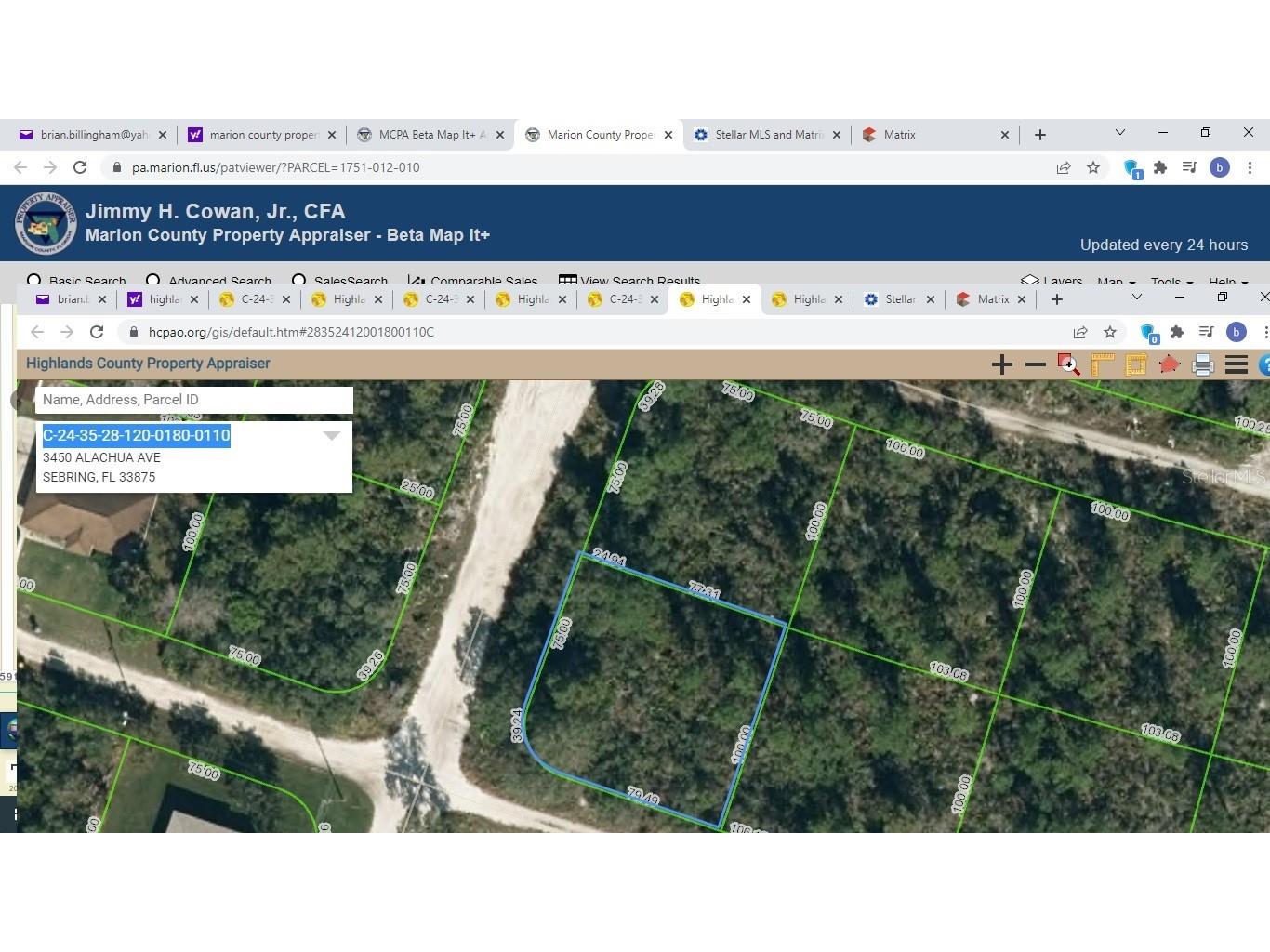The height and width of the screenshot is (952, 1270).
Task: Open the tab search chevron in front window
Action: 1136,297
